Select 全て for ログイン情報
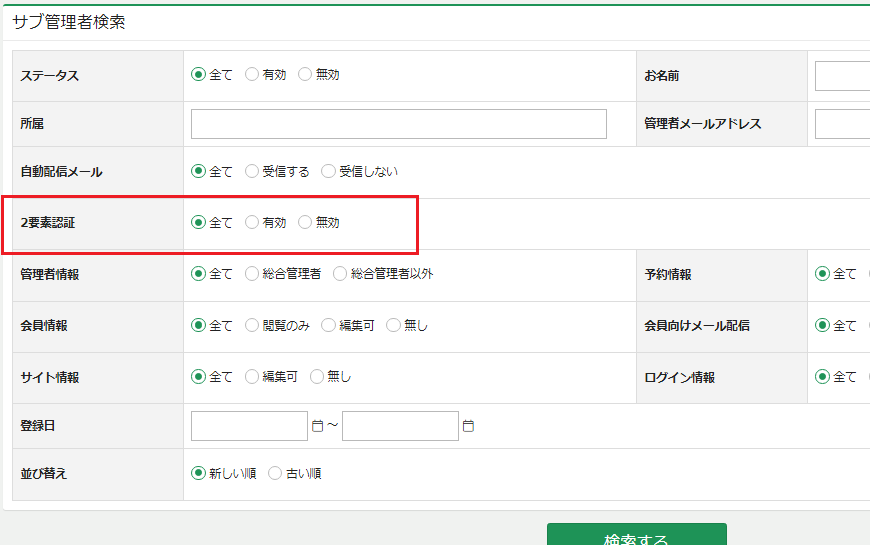 822,376
